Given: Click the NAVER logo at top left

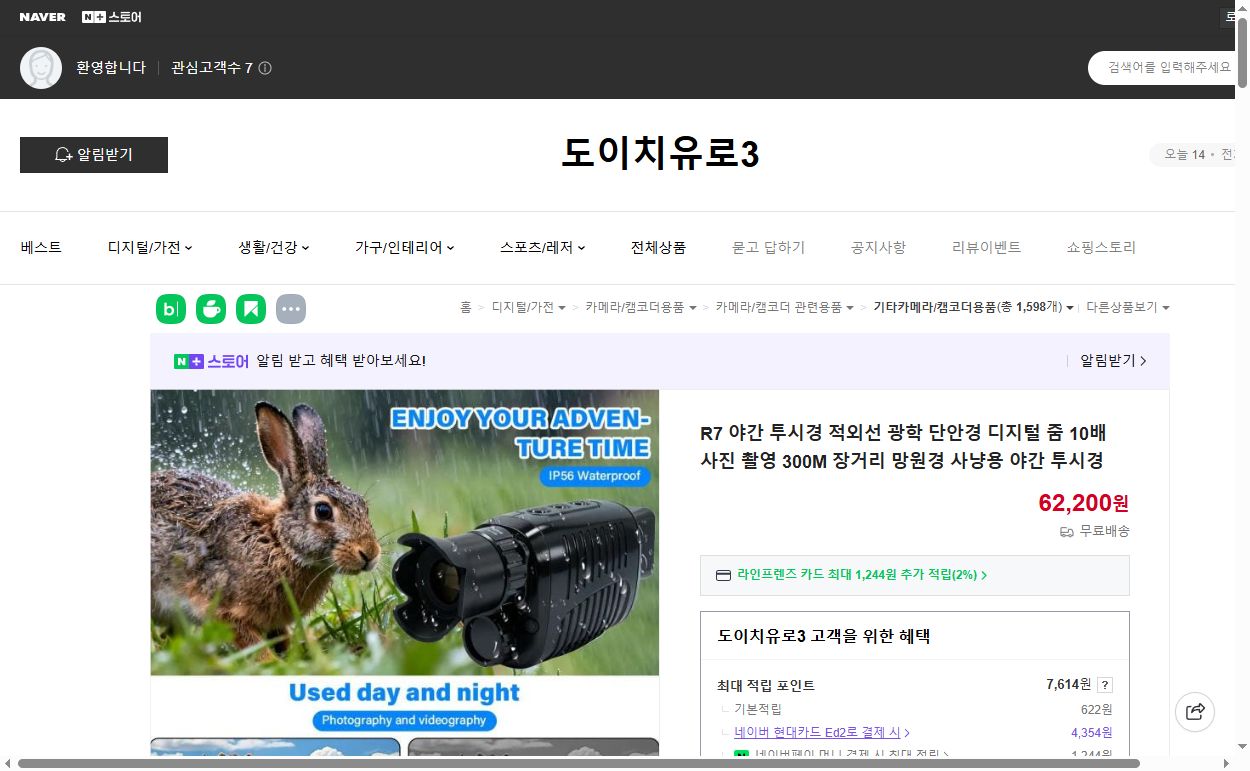Looking at the screenshot, I should tap(41, 16).
